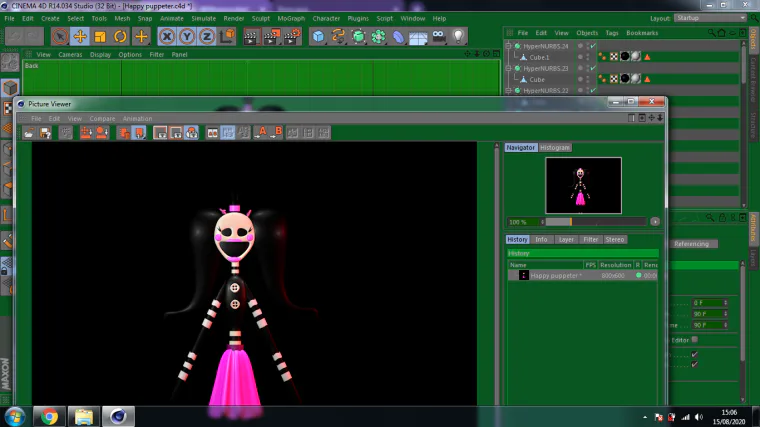760x427 pixels.
Task: Select Model mode cube in left sidebar
Action: [10, 88]
